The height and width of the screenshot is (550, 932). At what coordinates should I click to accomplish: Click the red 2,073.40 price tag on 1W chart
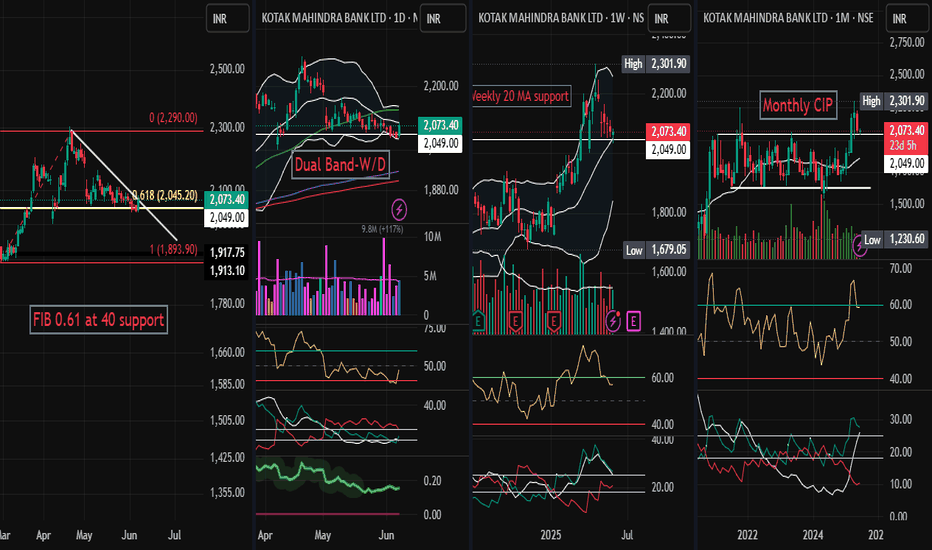[668, 131]
